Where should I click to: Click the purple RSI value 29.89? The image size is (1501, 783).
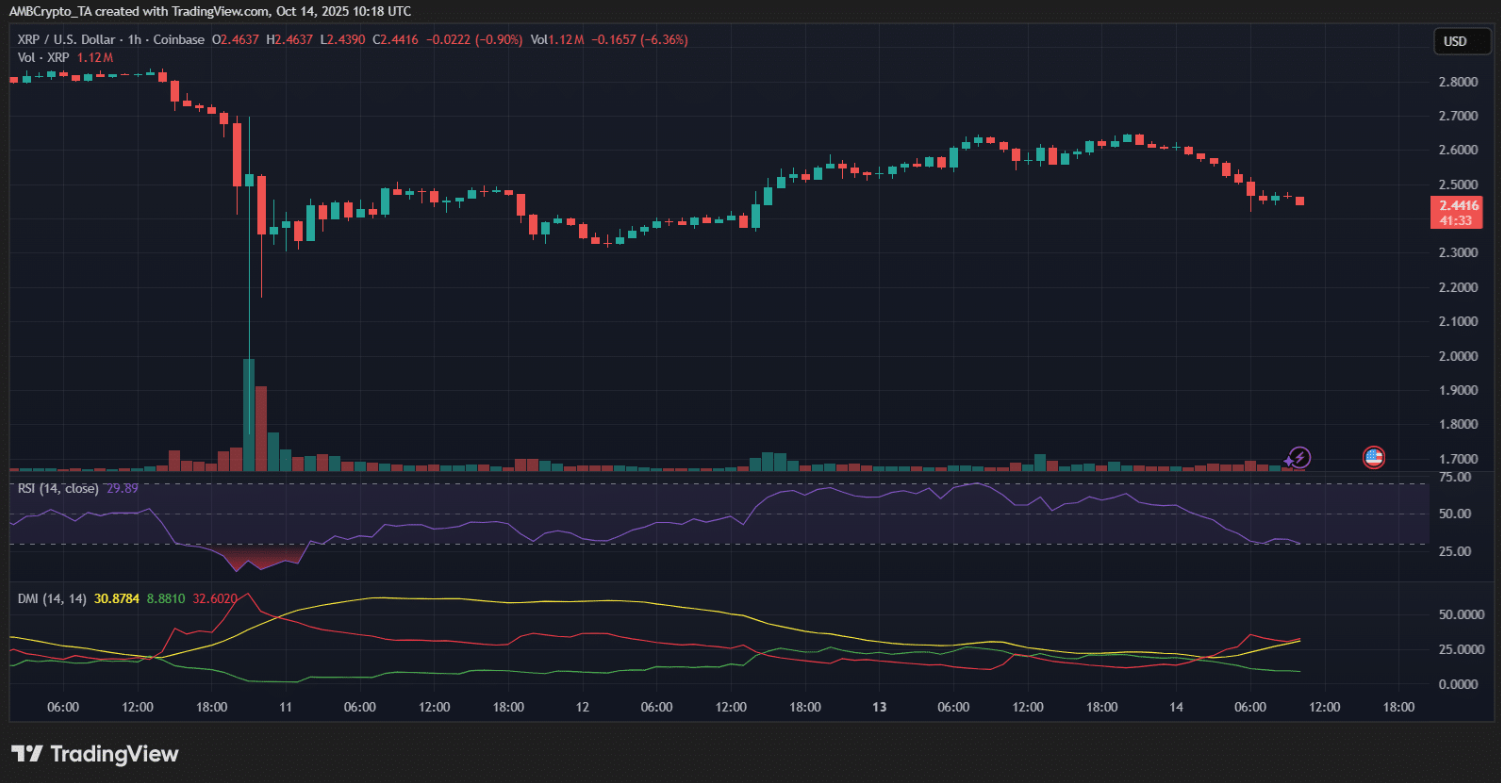pos(122,488)
